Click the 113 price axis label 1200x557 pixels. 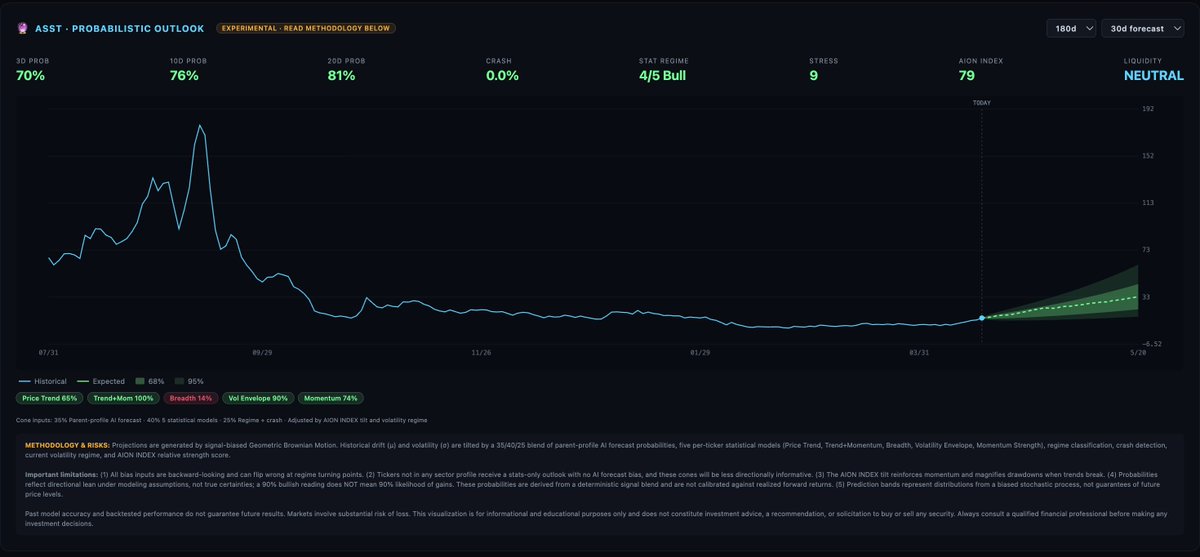tap(1148, 202)
